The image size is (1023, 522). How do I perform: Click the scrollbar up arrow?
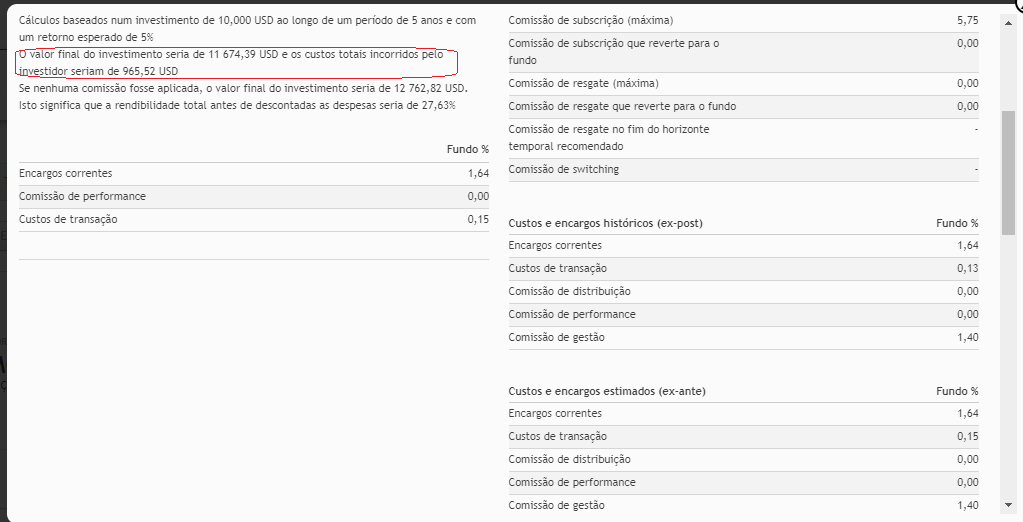[1009, 9]
